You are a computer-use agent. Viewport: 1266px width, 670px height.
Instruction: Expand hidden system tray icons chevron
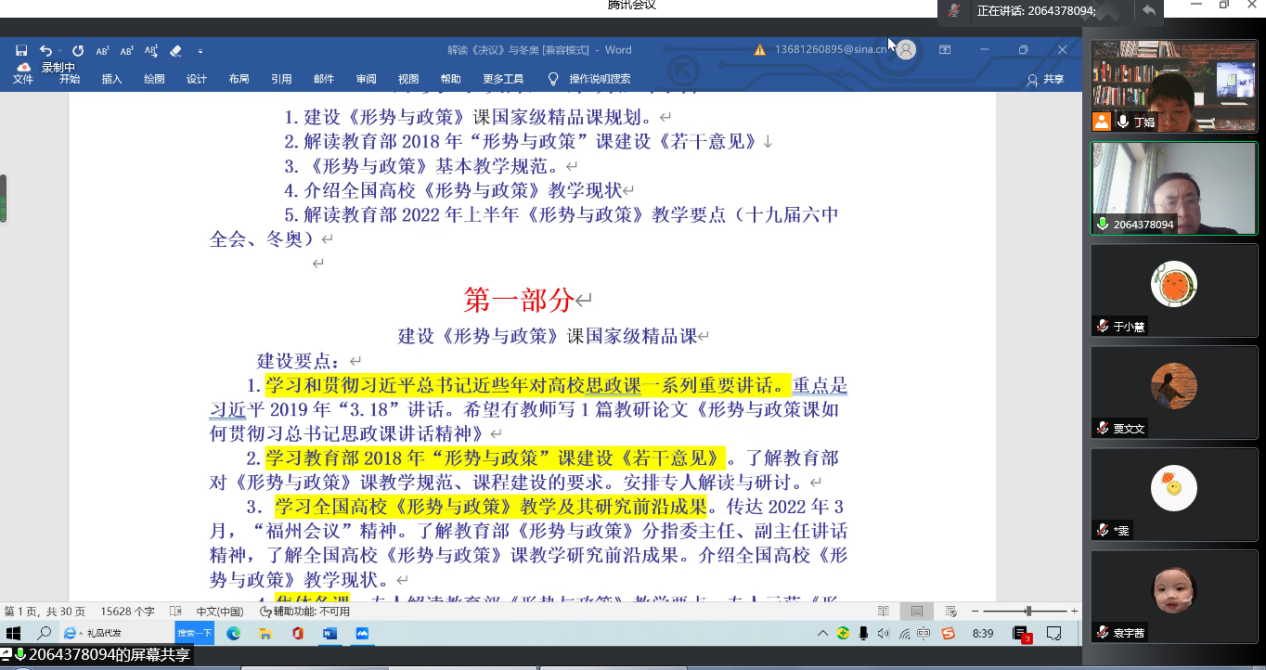[x=823, y=633]
